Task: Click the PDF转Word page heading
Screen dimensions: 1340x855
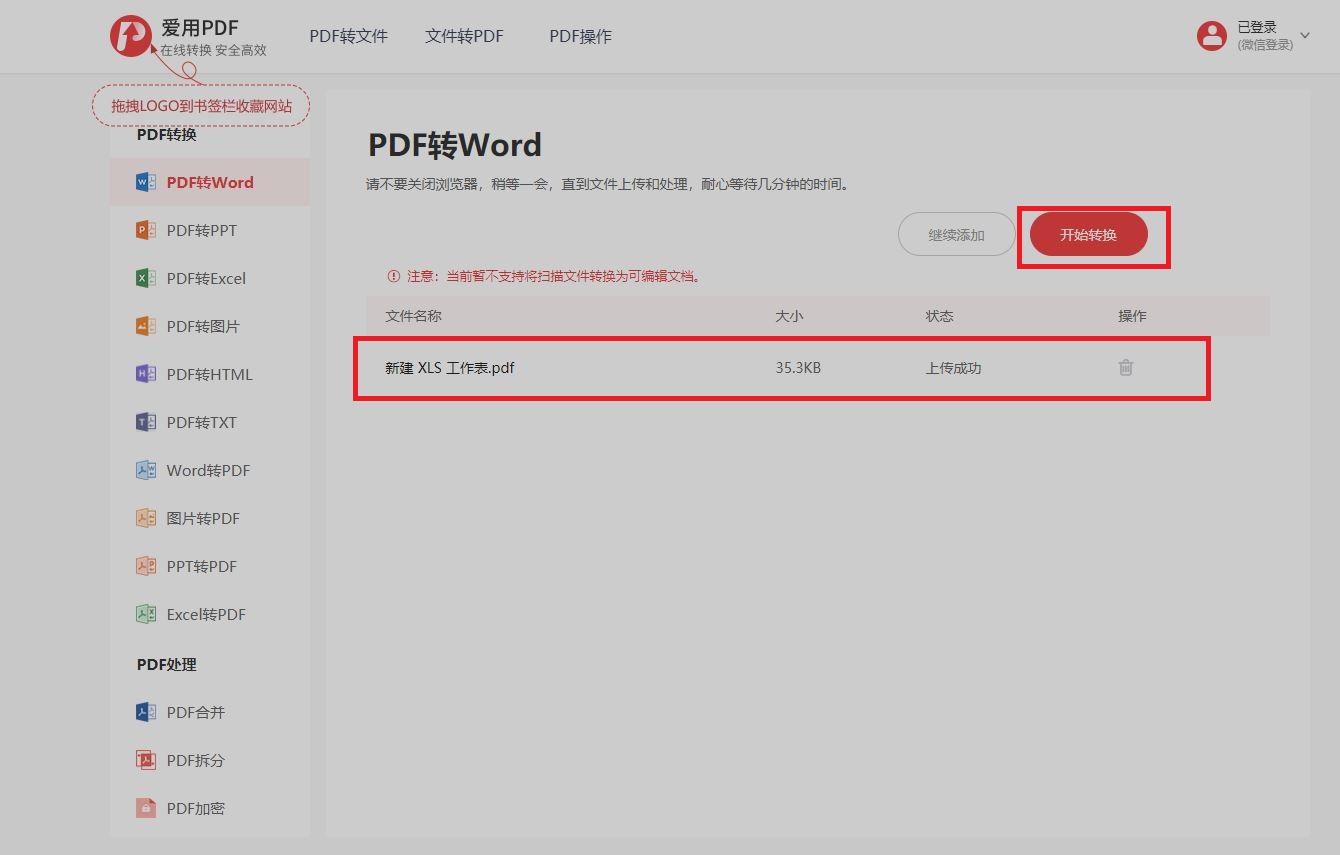Action: tap(455, 145)
